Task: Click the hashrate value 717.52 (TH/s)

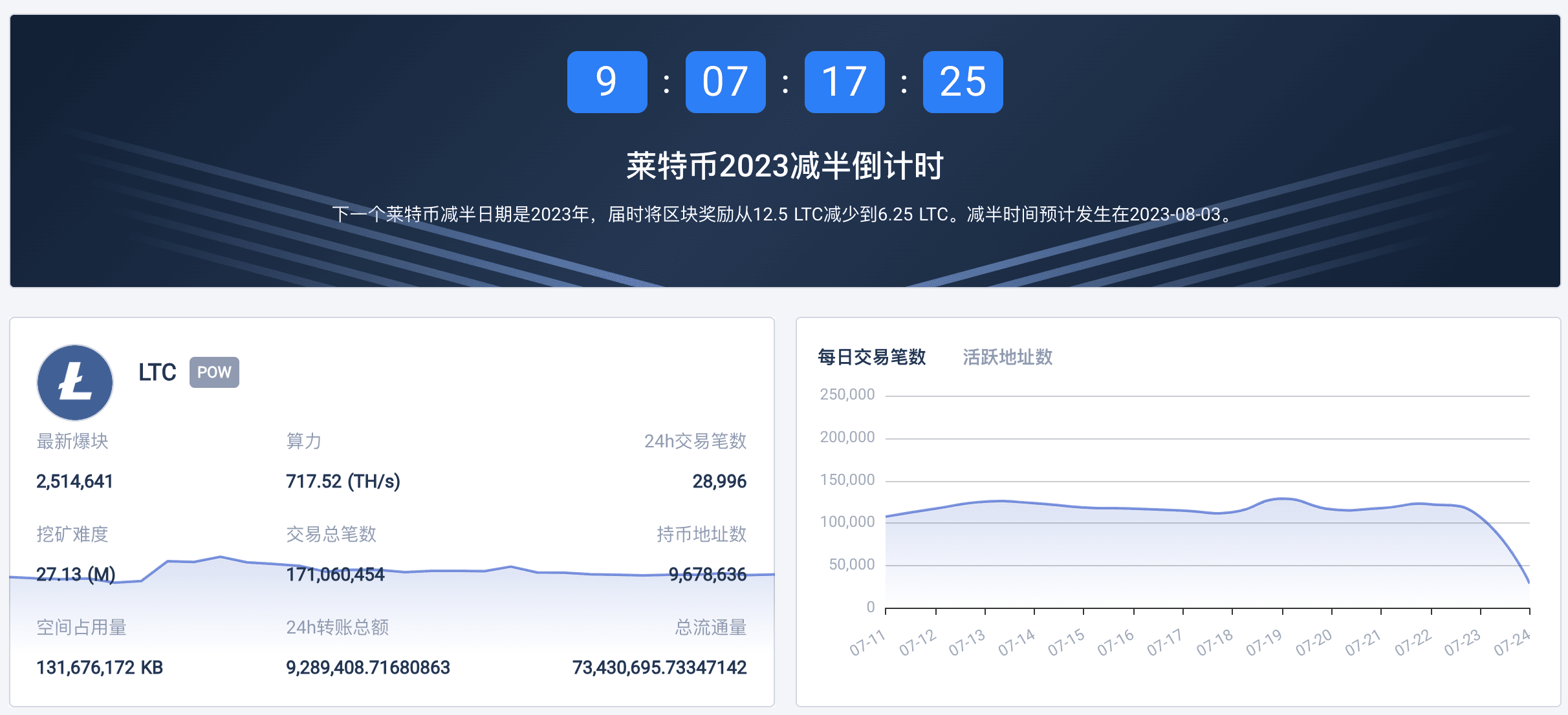Action: tap(343, 481)
